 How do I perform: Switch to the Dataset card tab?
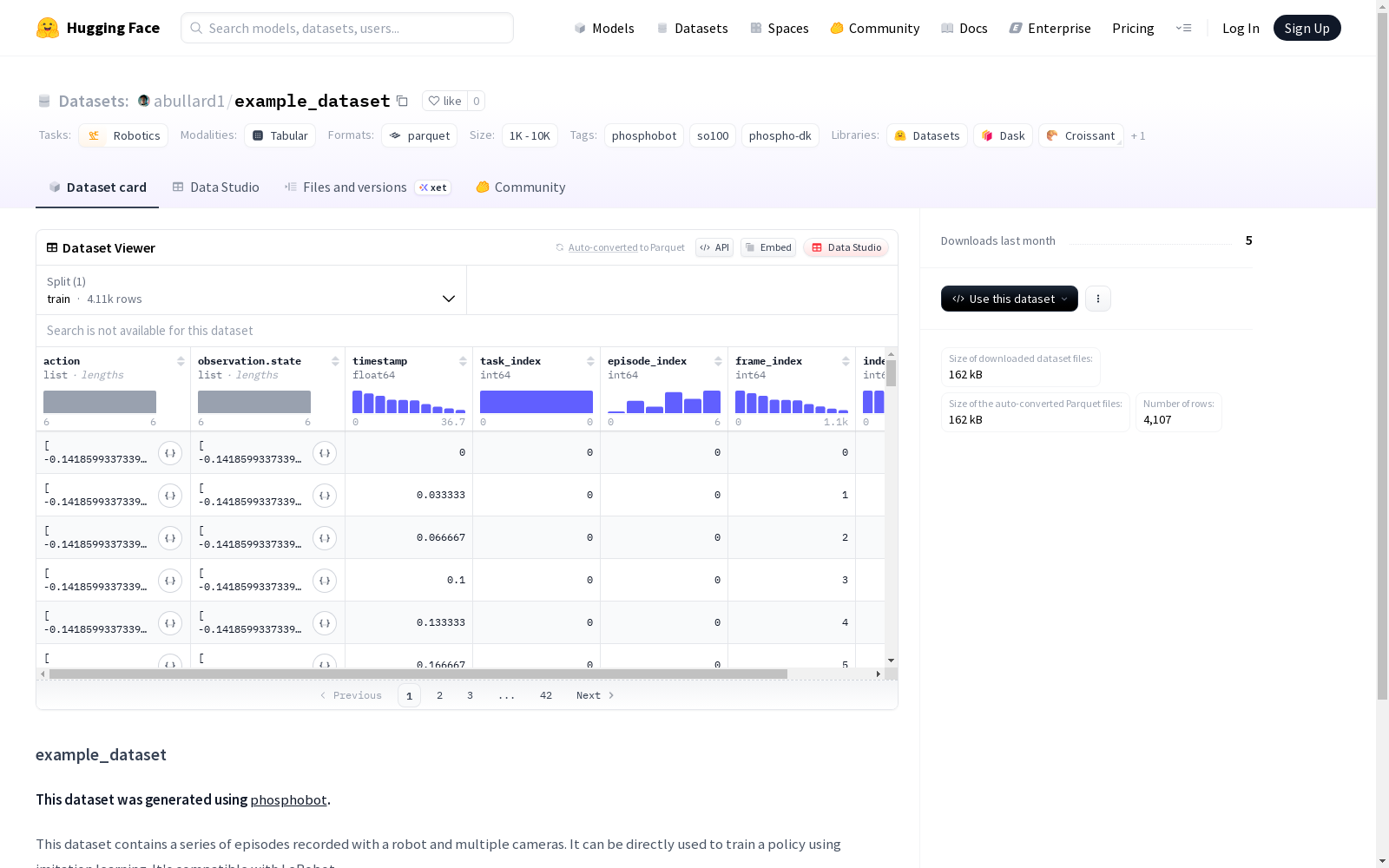[97, 187]
